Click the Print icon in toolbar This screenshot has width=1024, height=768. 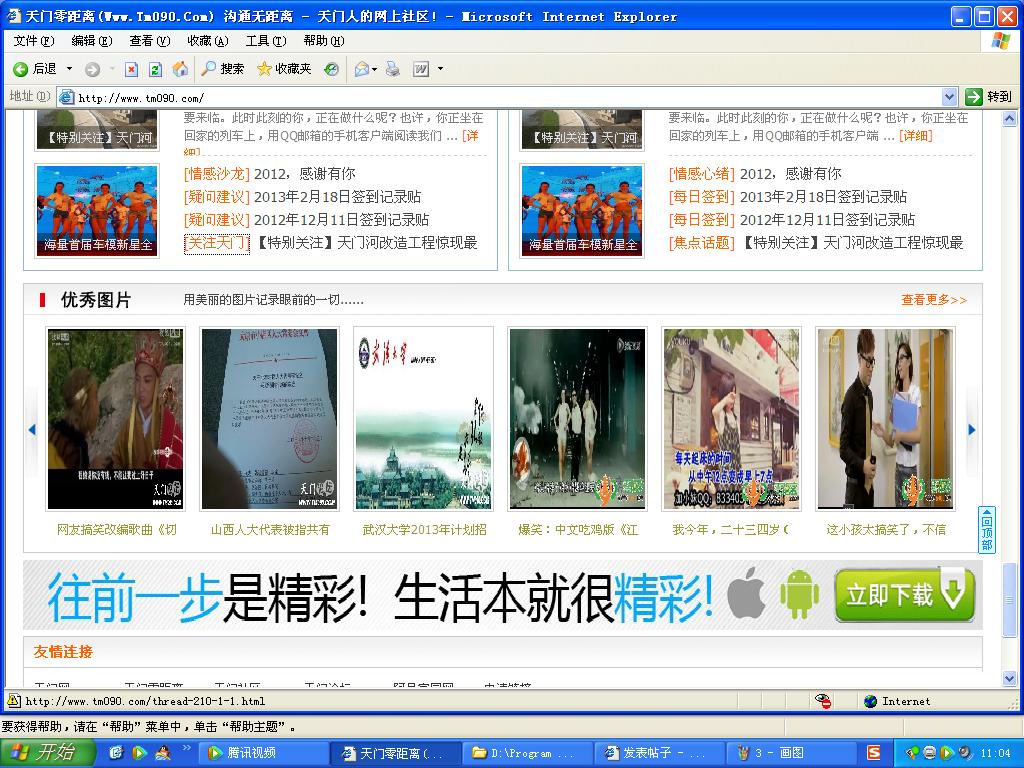pyautogui.click(x=393, y=69)
